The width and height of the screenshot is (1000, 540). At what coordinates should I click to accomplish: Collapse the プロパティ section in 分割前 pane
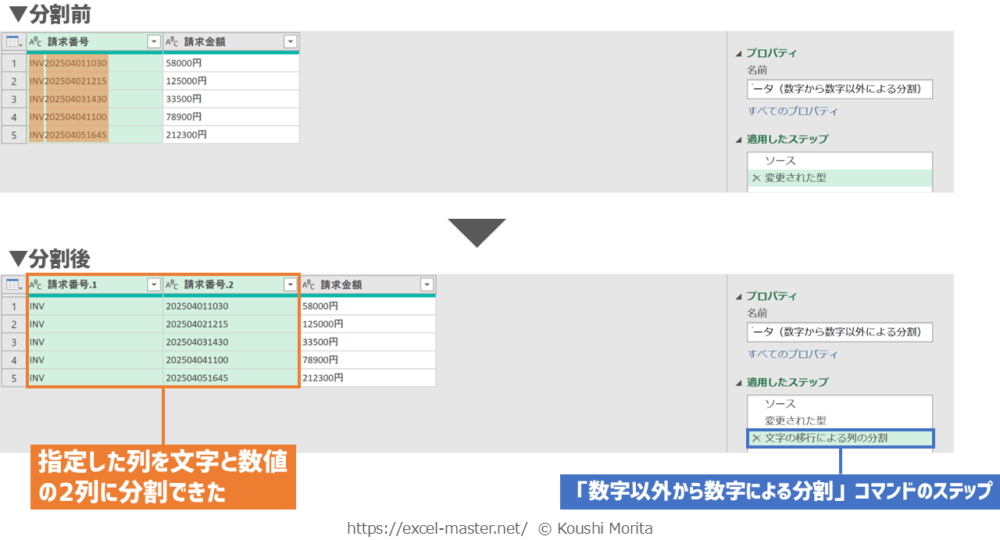(x=739, y=54)
